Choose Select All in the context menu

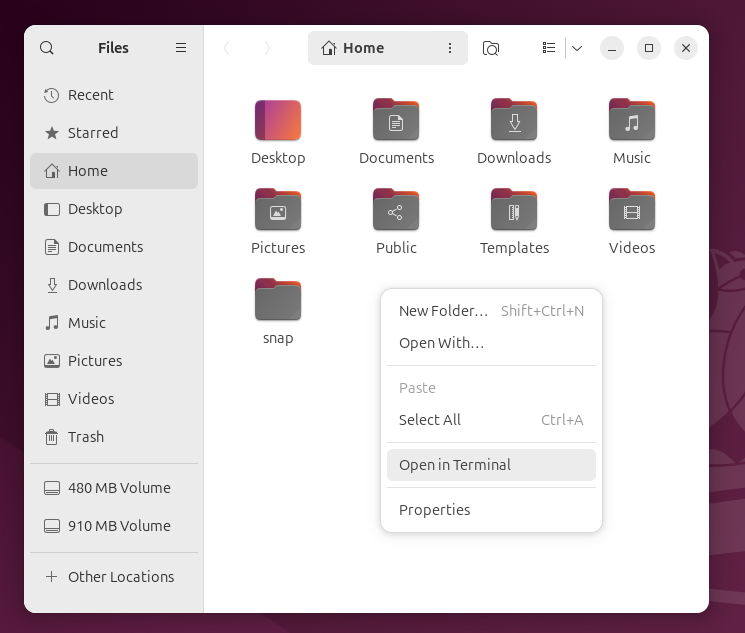point(491,420)
